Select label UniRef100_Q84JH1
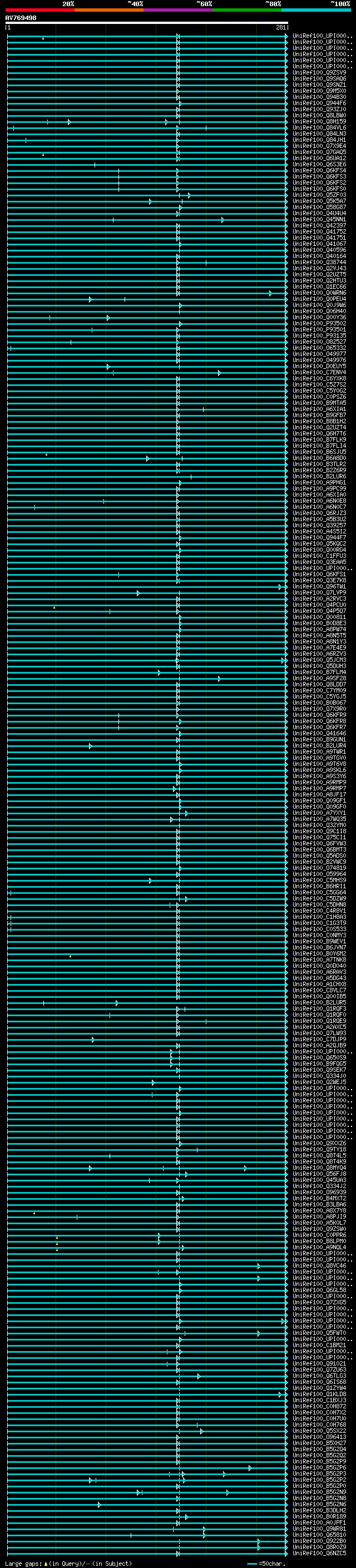Viewport: 356px width, 1568px height. [319, 140]
